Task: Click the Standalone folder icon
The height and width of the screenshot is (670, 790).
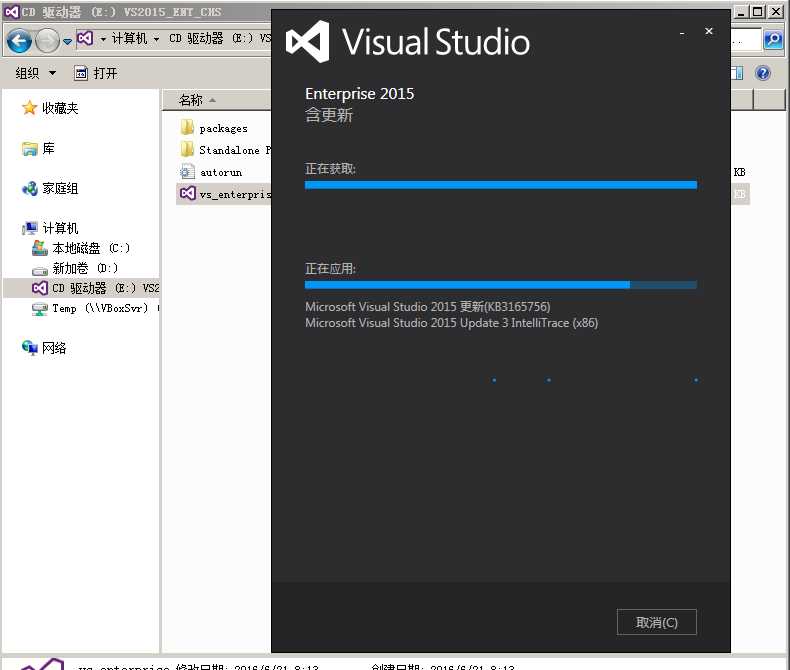Action: 187,149
